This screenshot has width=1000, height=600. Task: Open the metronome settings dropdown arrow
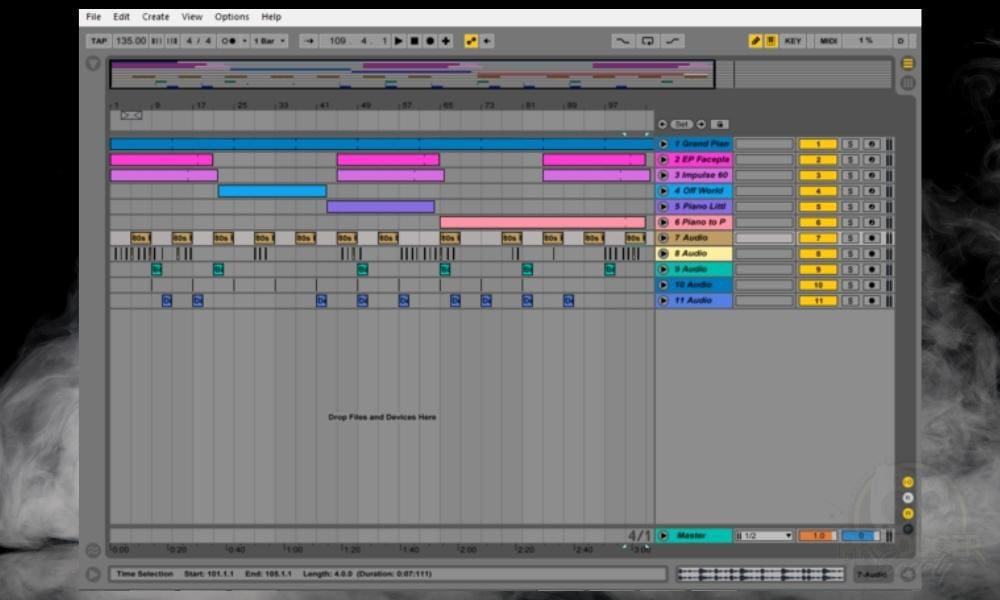[x=244, y=41]
